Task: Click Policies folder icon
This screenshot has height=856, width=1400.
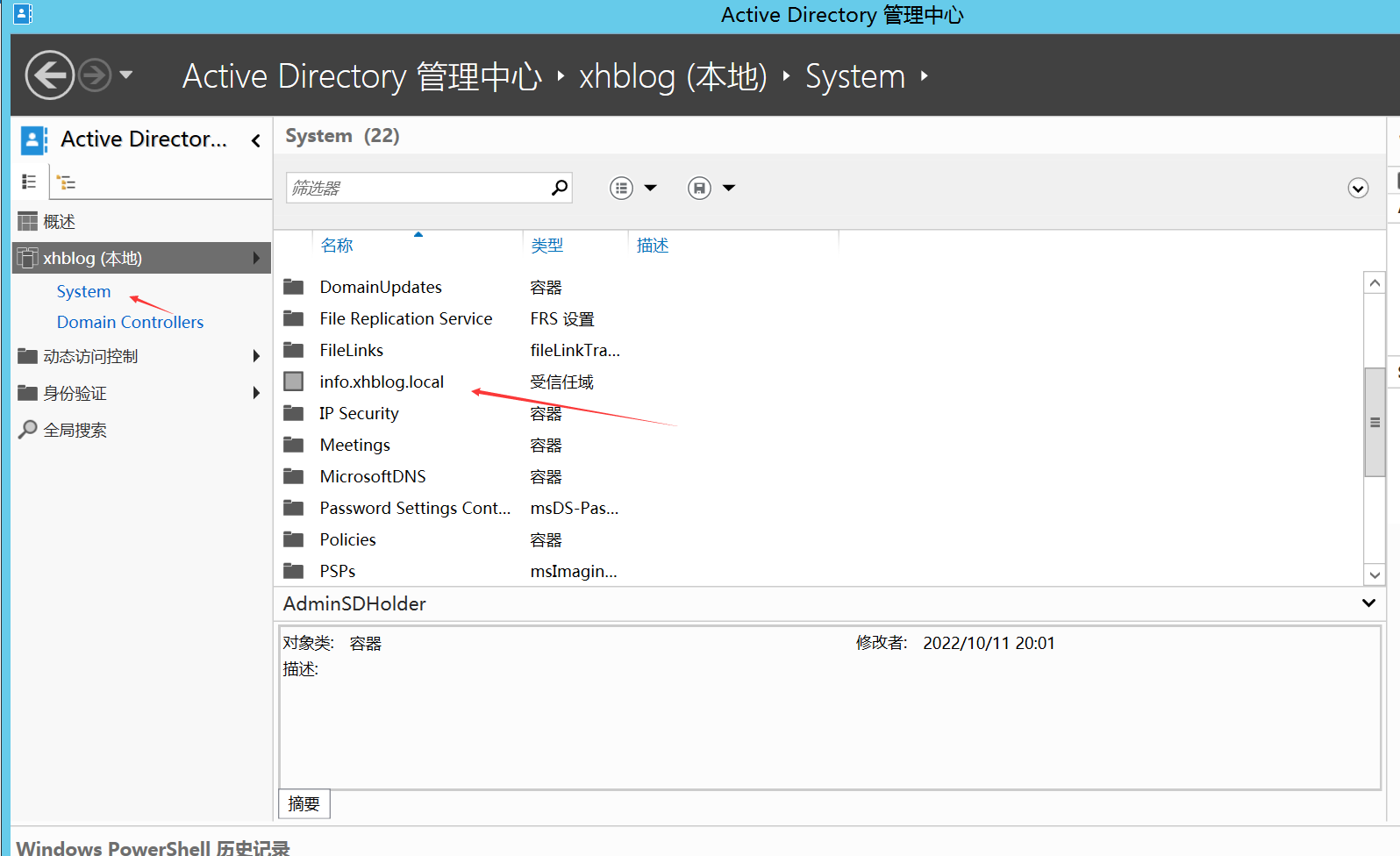Action: [294, 539]
